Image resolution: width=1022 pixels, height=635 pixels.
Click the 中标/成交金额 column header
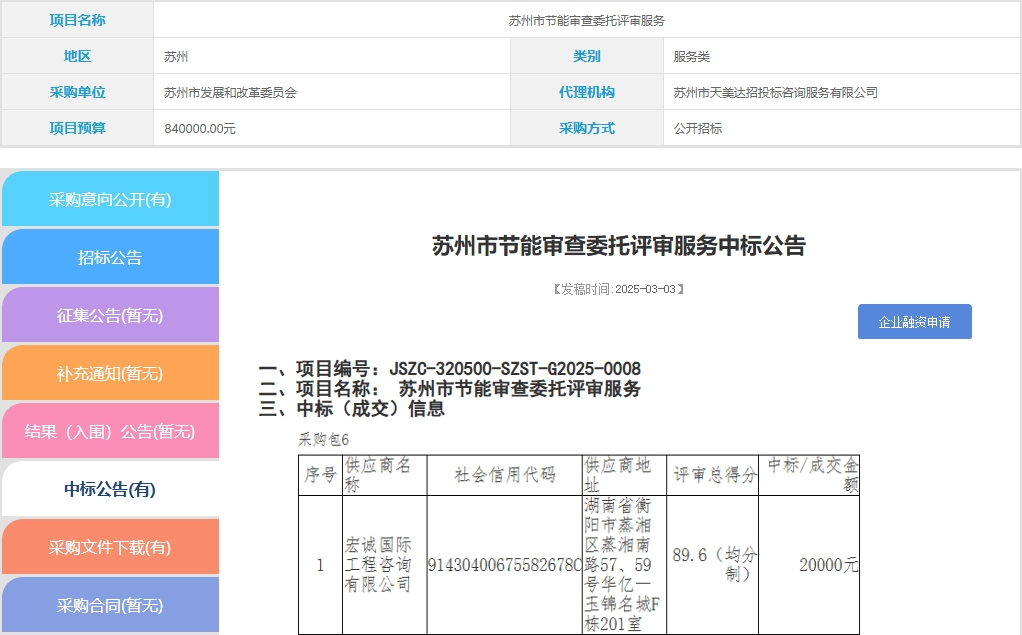click(809, 475)
